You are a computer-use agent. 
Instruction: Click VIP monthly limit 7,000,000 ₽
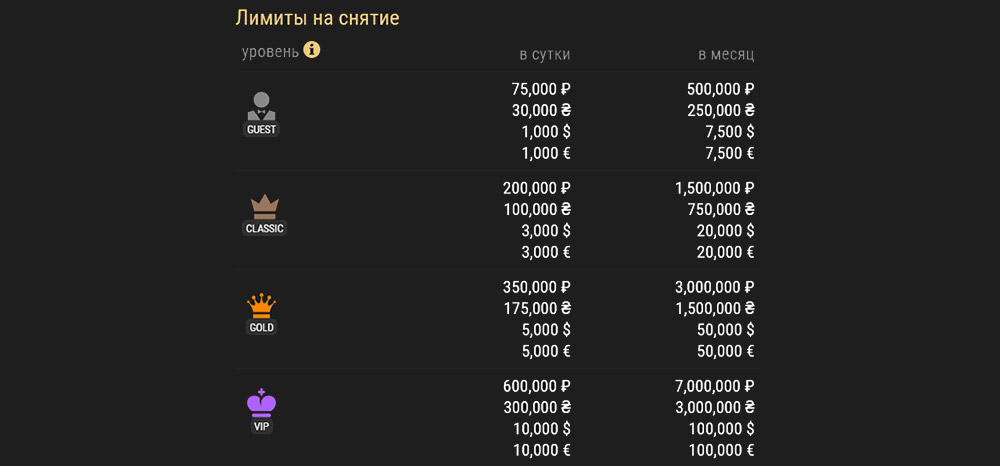coord(714,385)
